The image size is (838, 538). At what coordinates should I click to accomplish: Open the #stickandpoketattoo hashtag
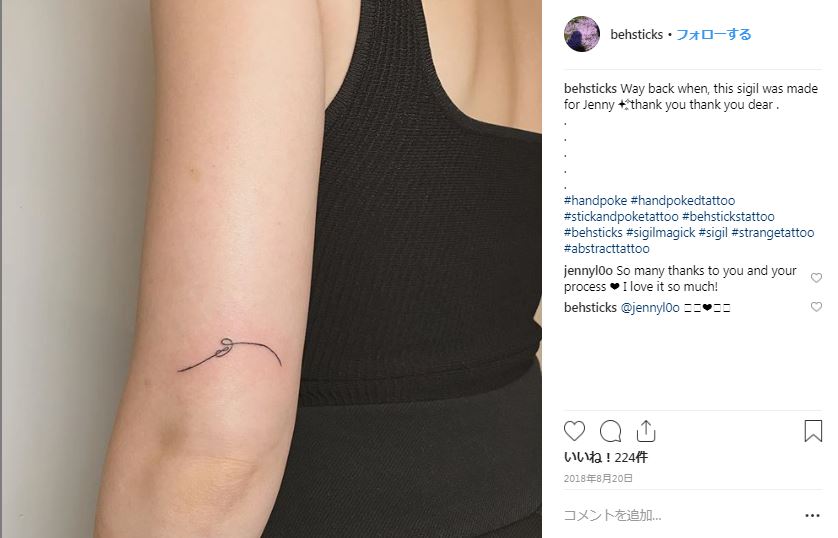[x=621, y=217]
